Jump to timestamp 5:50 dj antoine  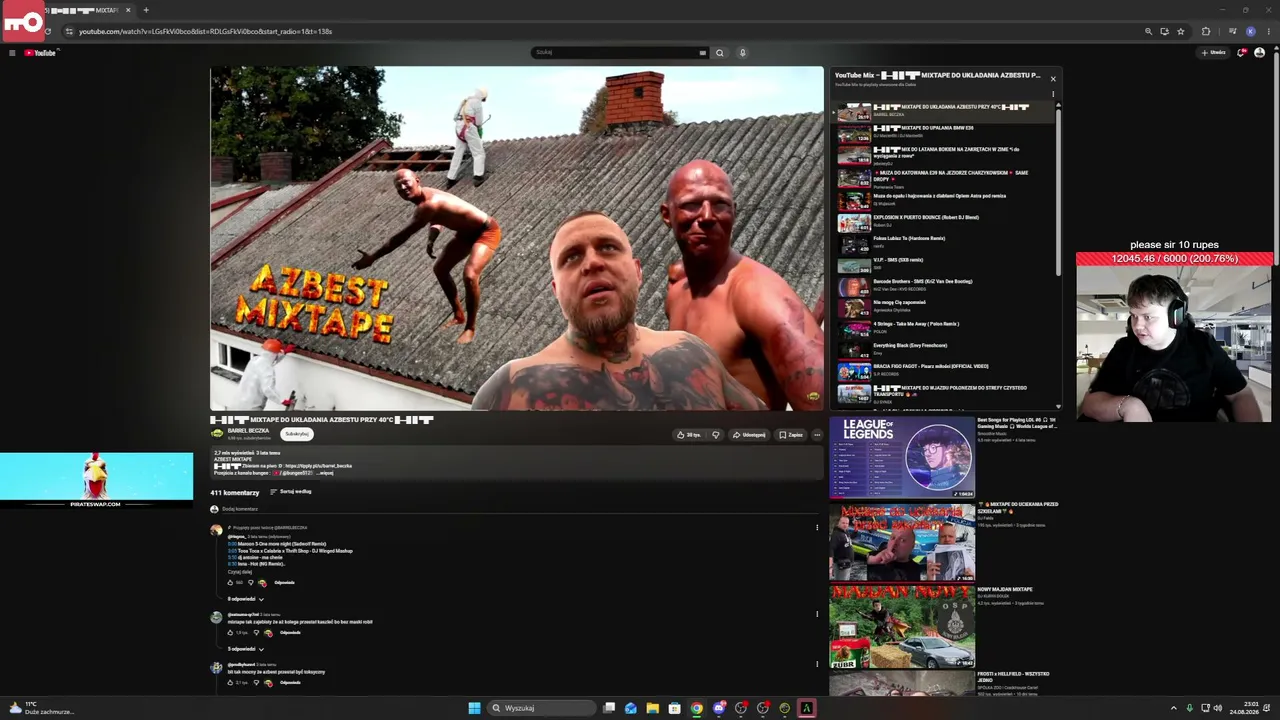coord(232,557)
